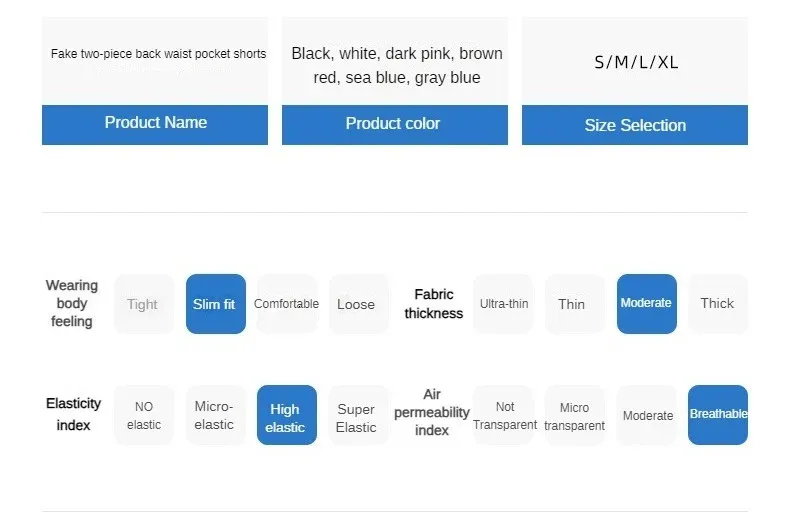Click the S/M/L/XL size text
Screen dimensions: 790x518
point(636,62)
